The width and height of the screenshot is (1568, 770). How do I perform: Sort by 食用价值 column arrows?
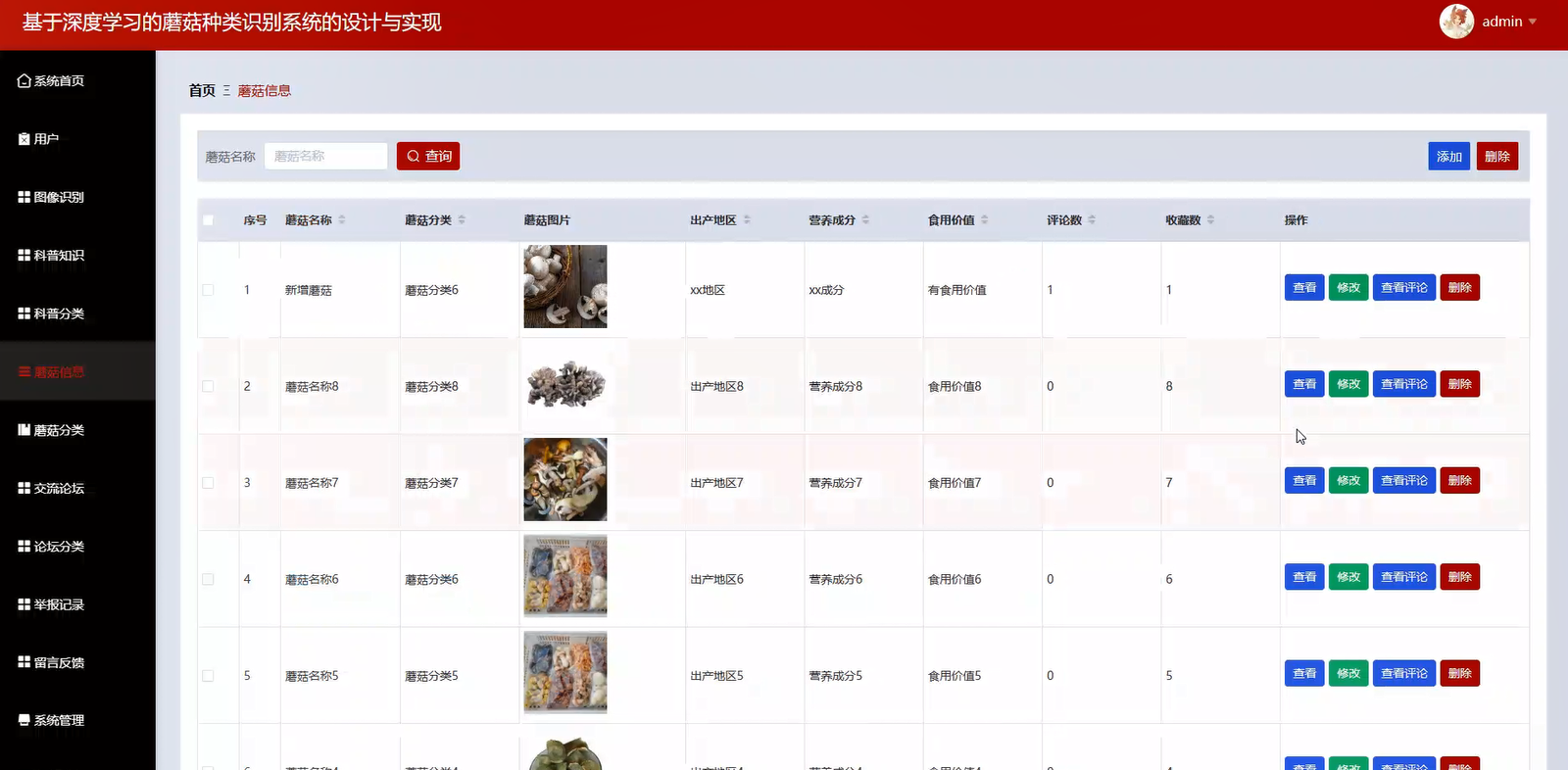point(985,220)
